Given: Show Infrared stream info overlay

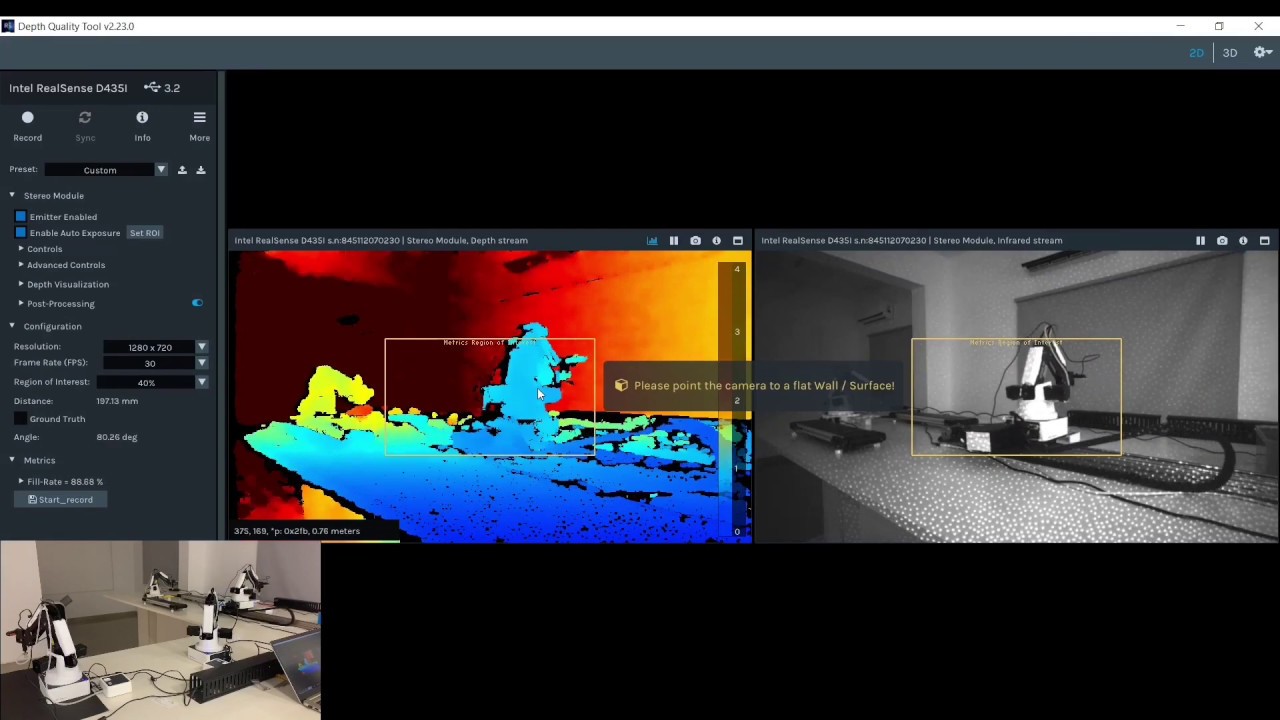Looking at the screenshot, I should 1243,241.
